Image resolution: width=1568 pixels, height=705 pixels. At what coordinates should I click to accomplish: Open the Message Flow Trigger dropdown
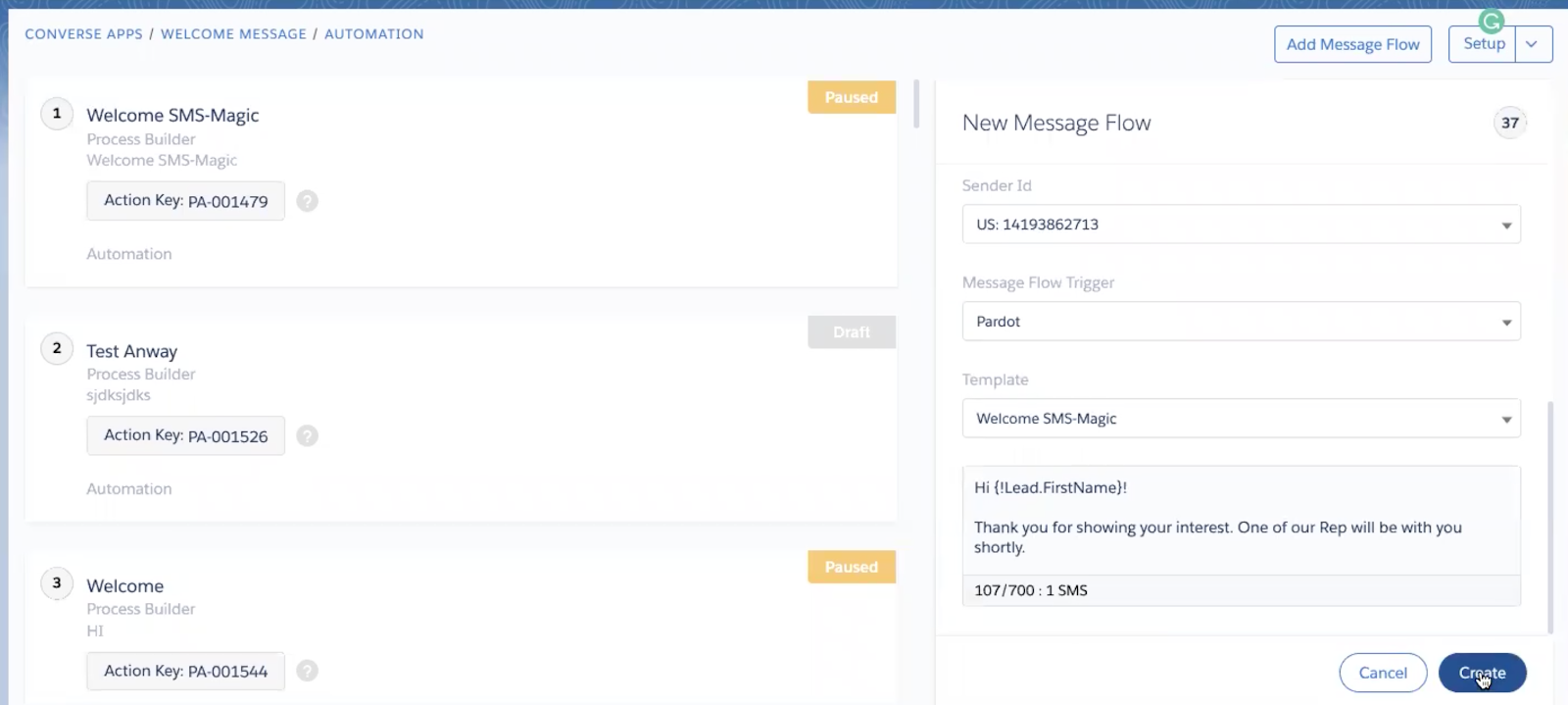pos(1241,322)
